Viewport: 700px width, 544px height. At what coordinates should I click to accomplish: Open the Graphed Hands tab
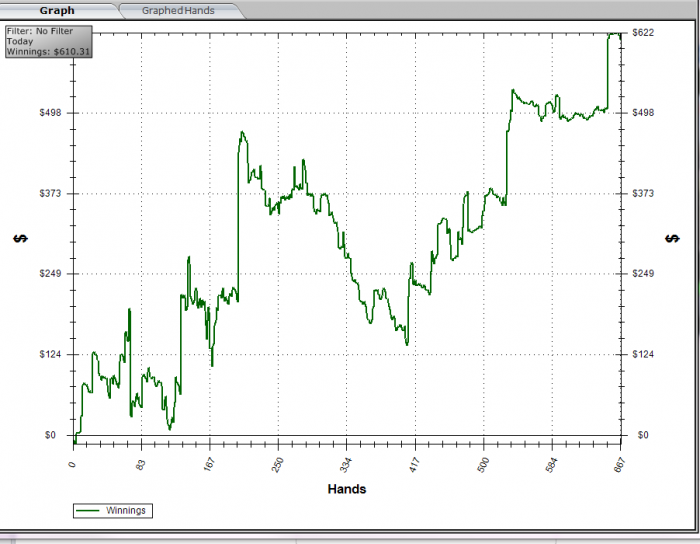point(178,11)
